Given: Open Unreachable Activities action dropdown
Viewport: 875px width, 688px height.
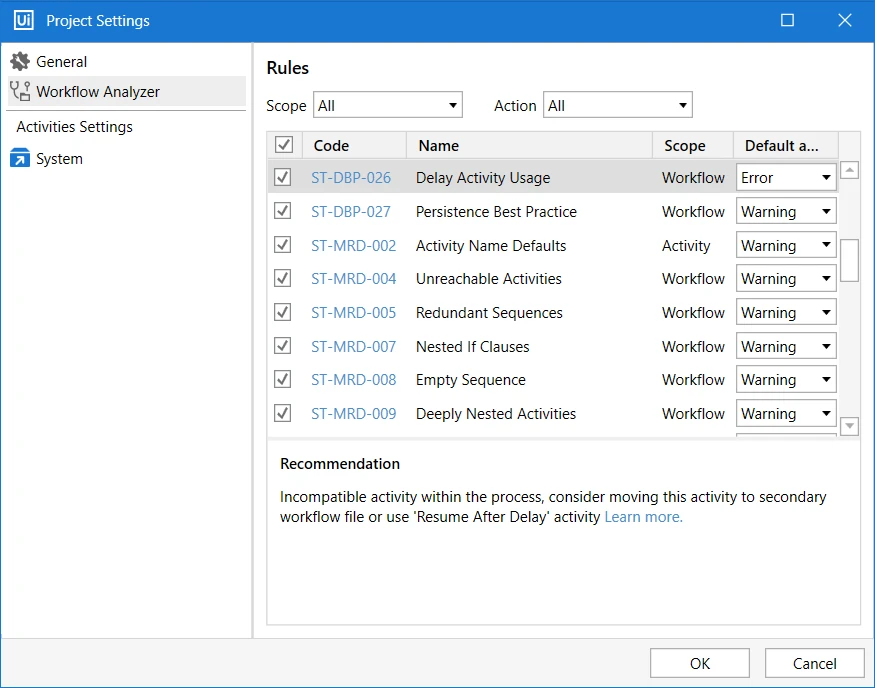Looking at the screenshot, I should 786,278.
